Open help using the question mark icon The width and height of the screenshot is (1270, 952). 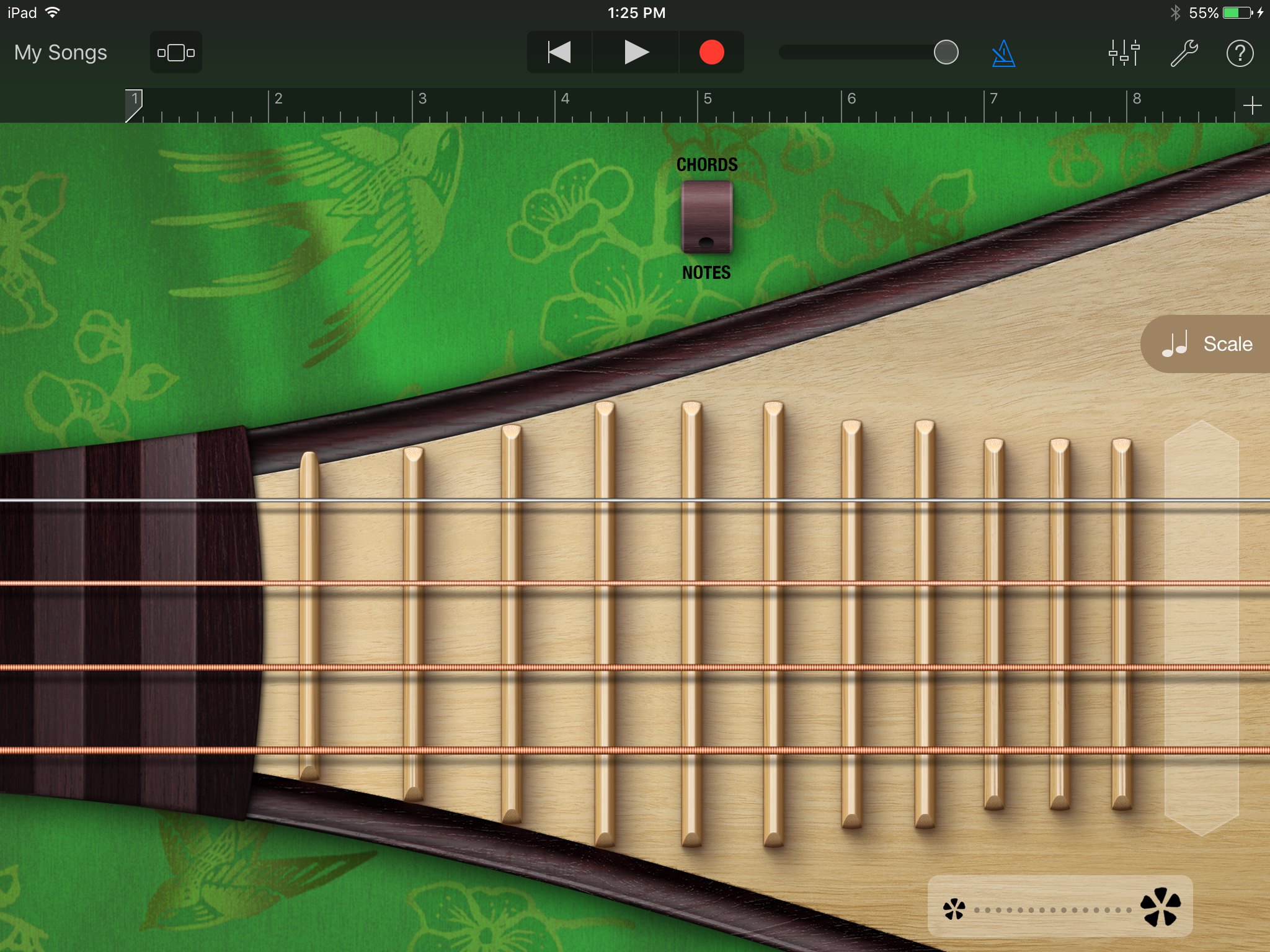coord(1240,53)
